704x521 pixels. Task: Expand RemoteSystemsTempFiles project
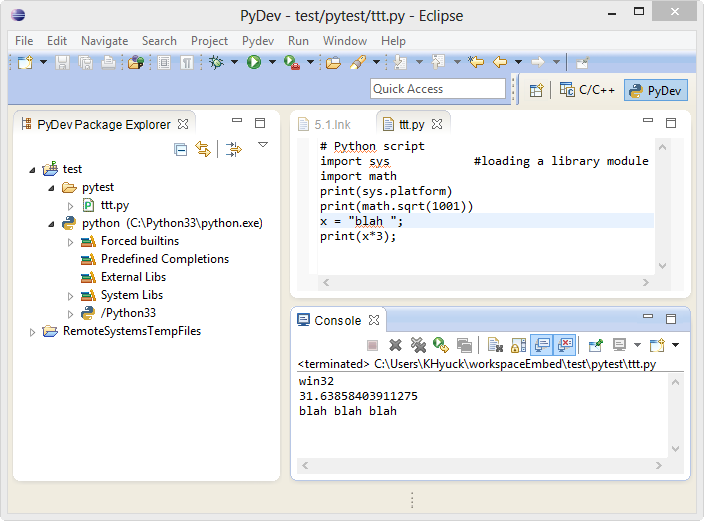point(32,332)
